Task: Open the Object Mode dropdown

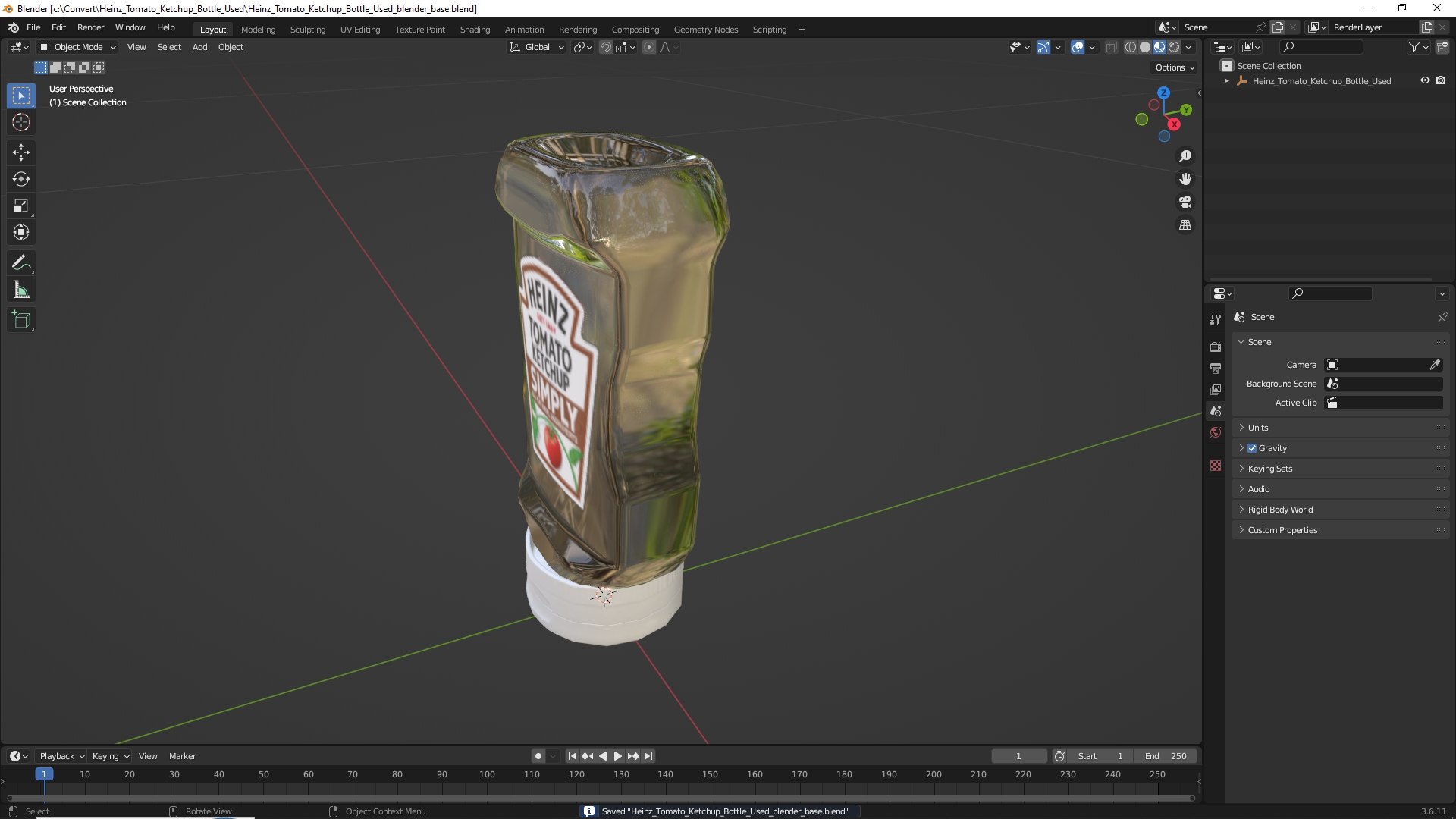Action: pyautogui.click(x=77, y=47)
